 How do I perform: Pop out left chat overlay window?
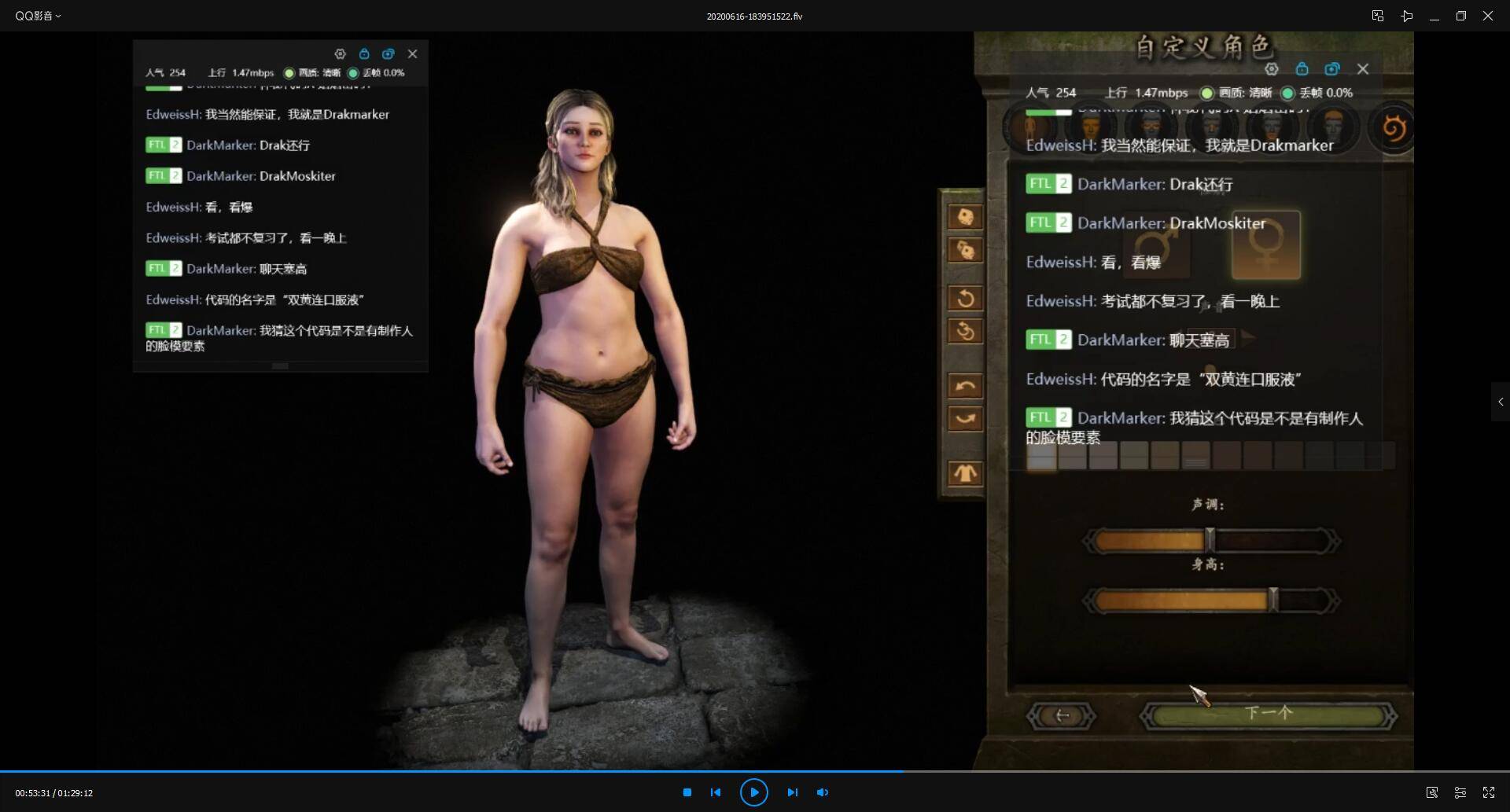pyautogui.click(x=388, y=53)
